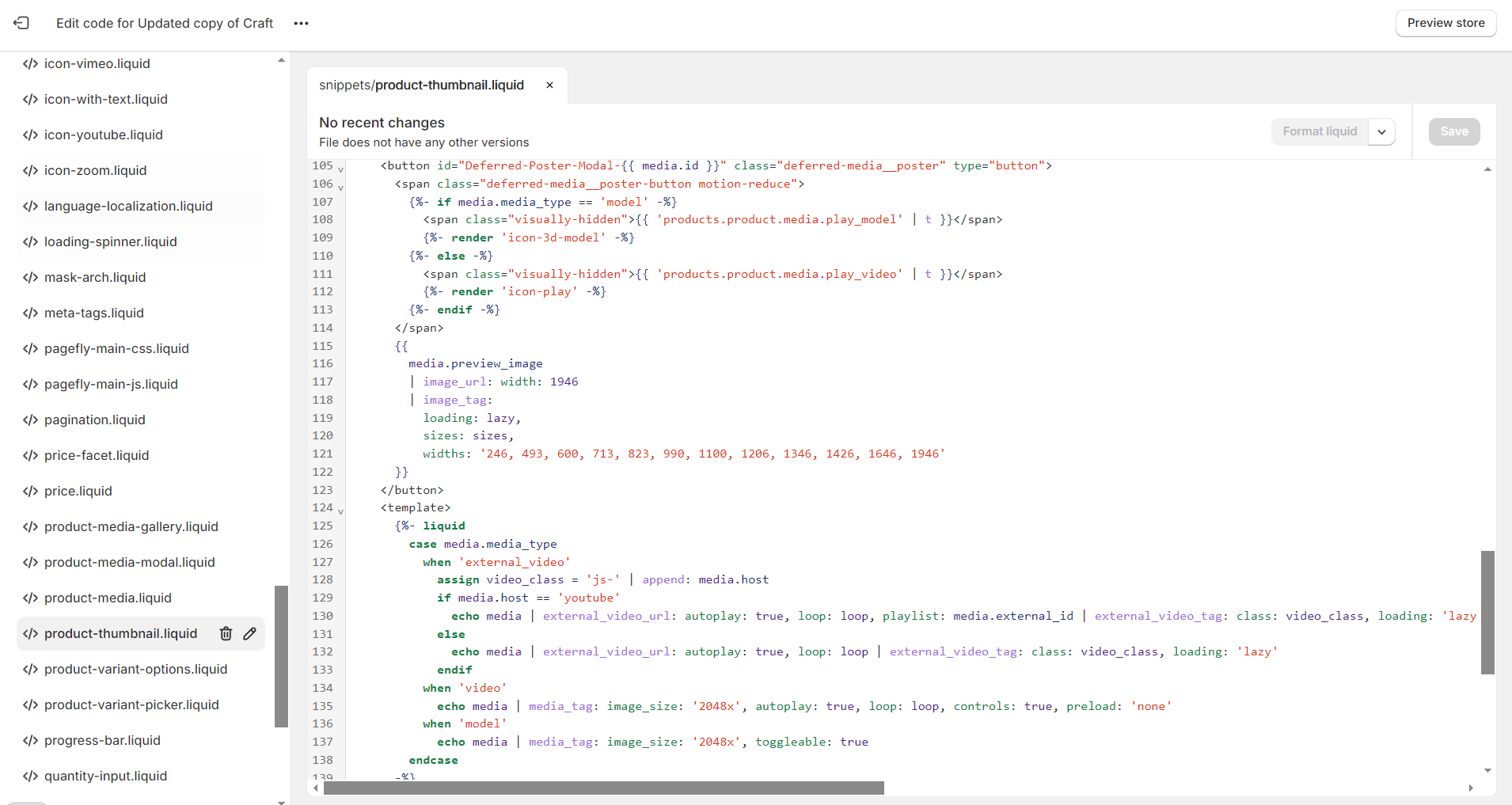1512x805 pixels.
Task: Open product-media-gallery.liquid in the file list
Action: pyautogui.click(x=131, y=526)
